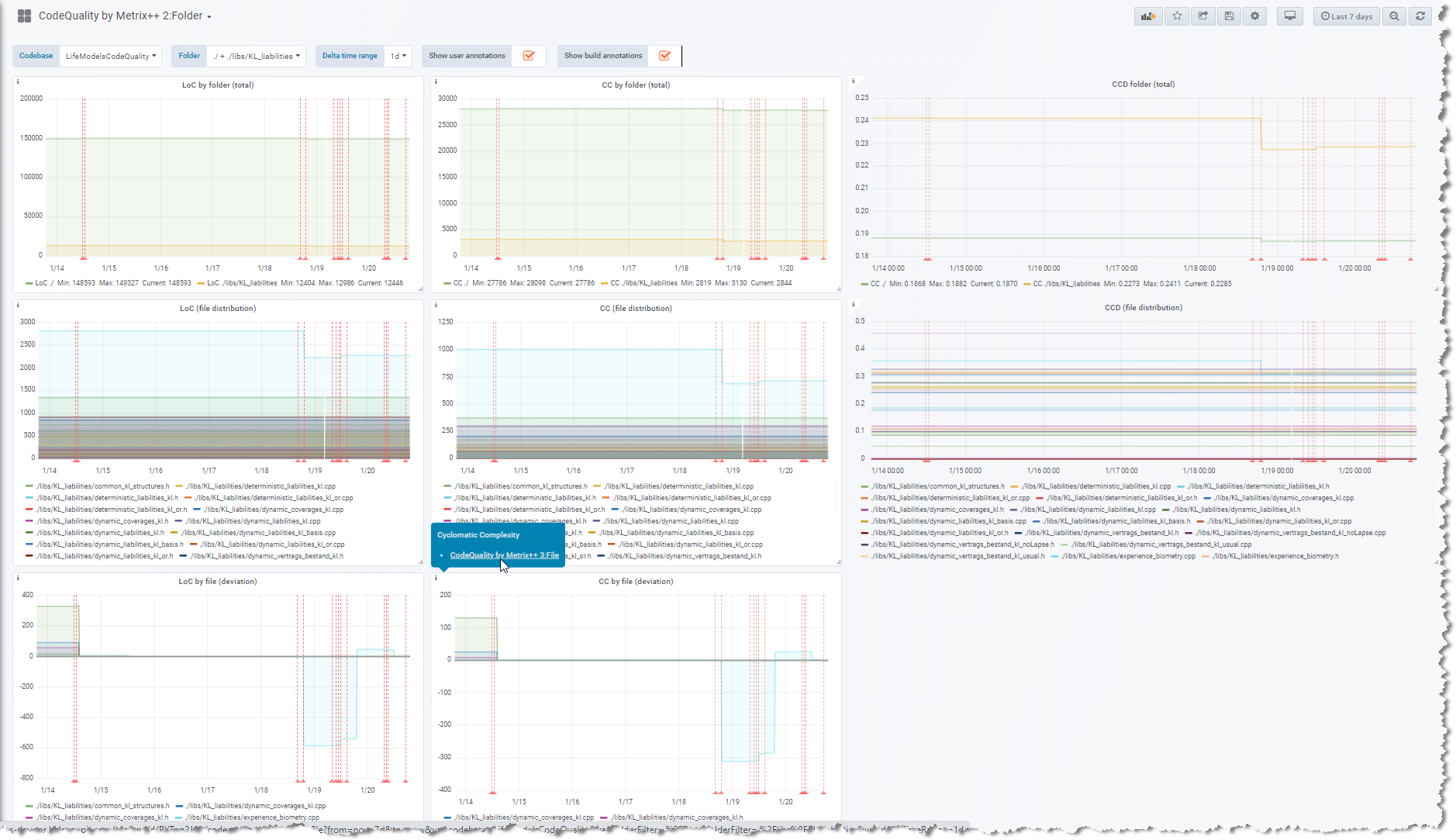Mark dashboard as favorite with star icon
This screenshot has width=1456, height=840.
[x=1177, y=16]
